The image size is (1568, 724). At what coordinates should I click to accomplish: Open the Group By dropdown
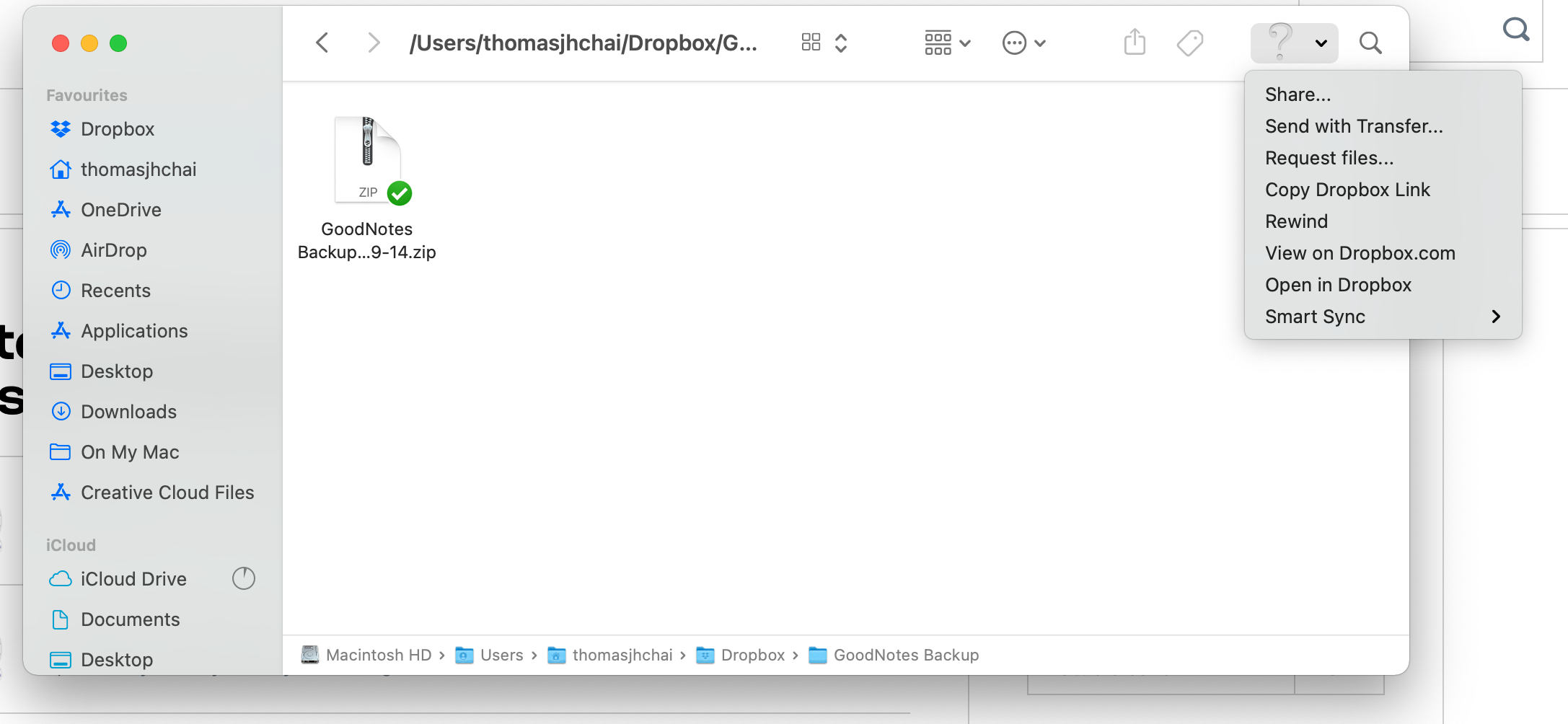[x=947, y=43]
